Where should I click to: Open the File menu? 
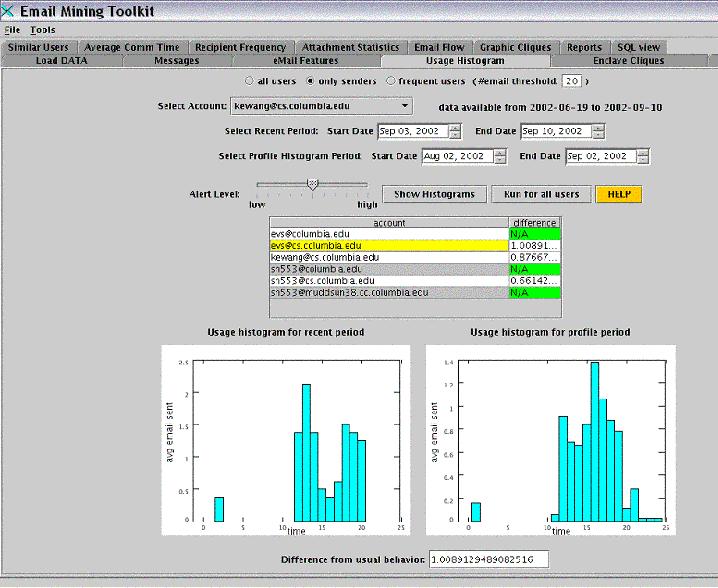[12, 30]
